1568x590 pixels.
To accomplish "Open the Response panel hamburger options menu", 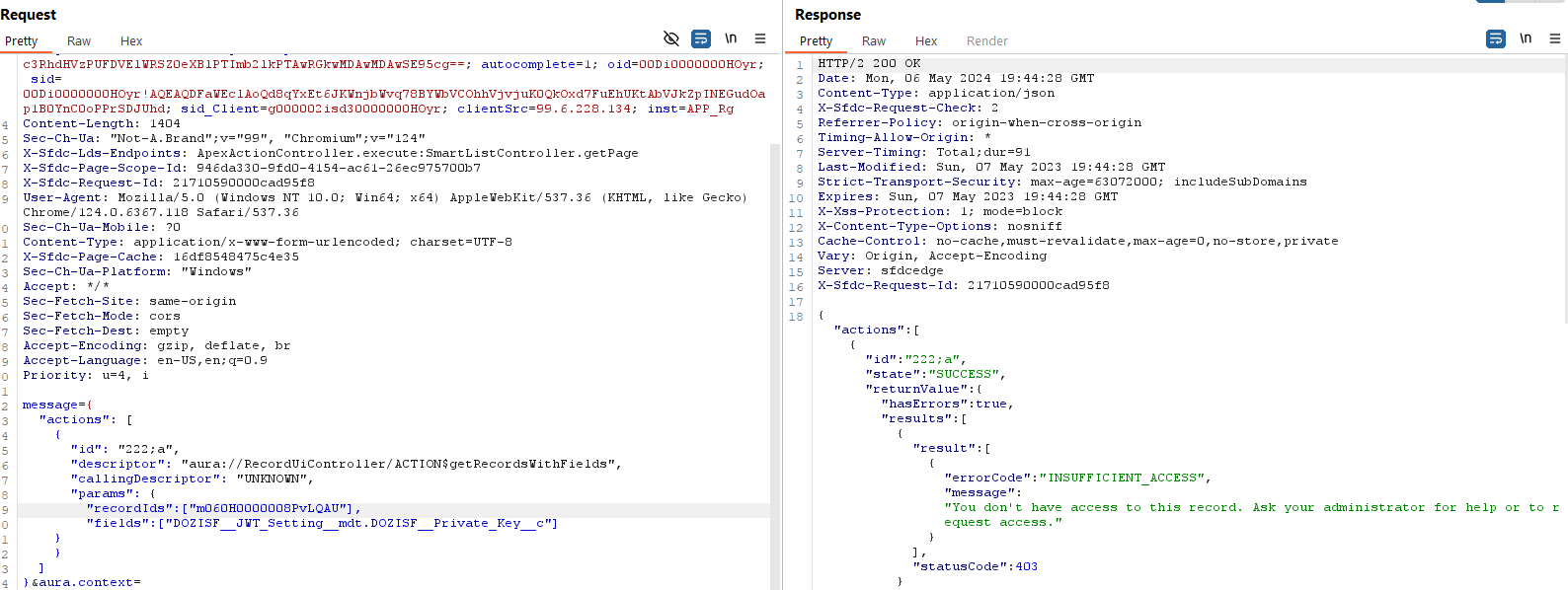I will point(1555,38).
